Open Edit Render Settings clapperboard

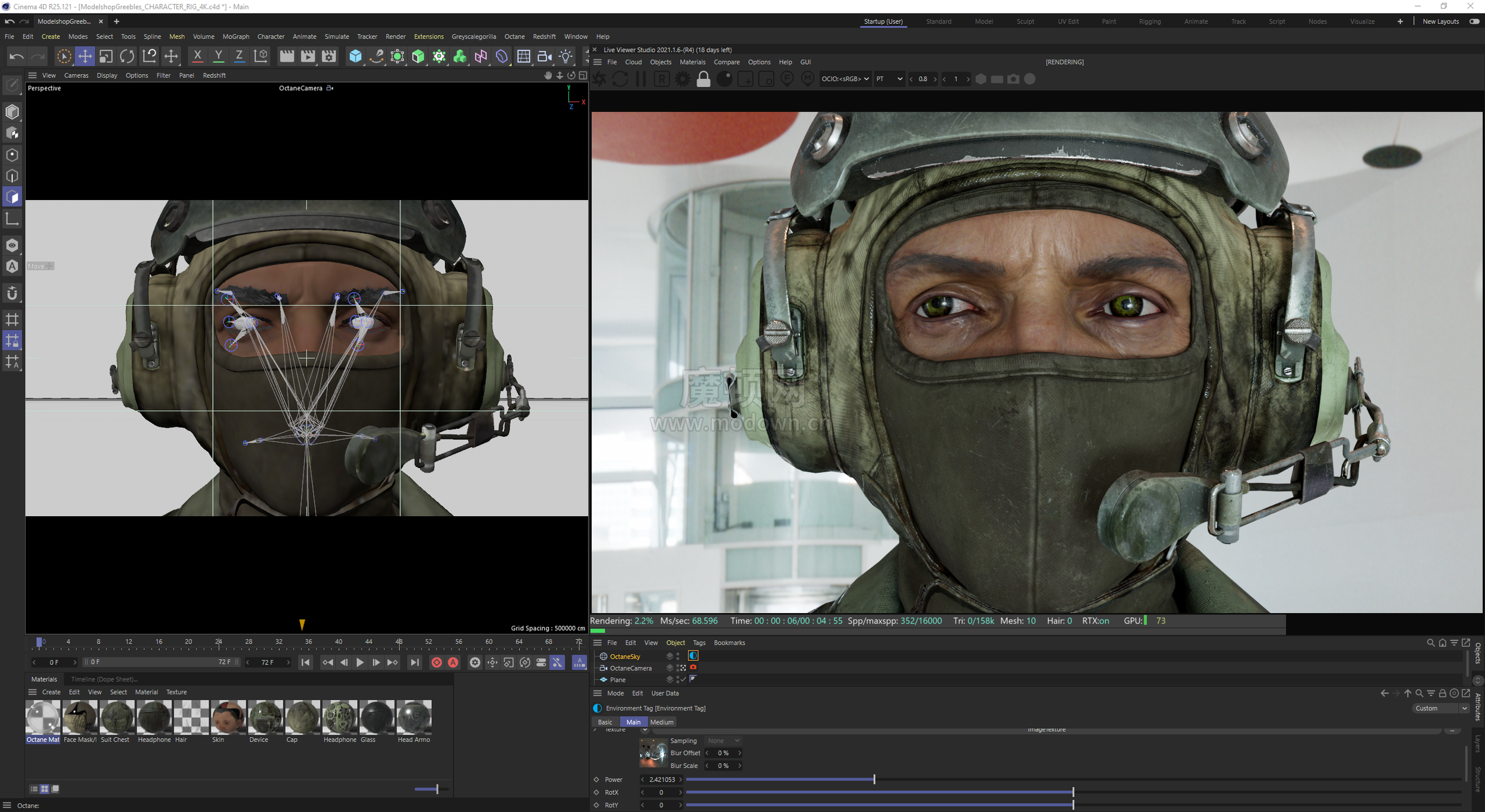328,56
